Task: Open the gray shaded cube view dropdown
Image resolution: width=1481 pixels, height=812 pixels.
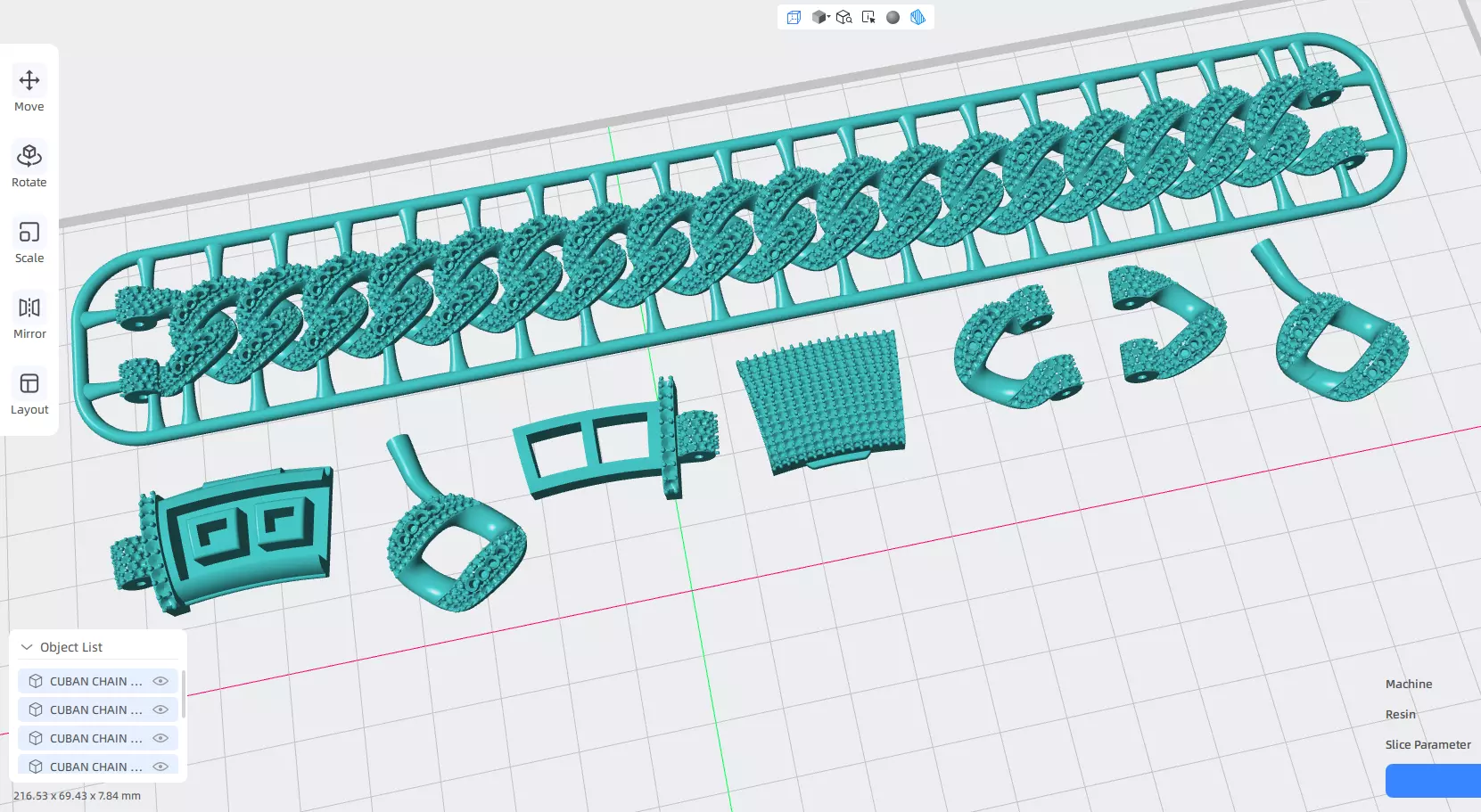Action: 821,17
